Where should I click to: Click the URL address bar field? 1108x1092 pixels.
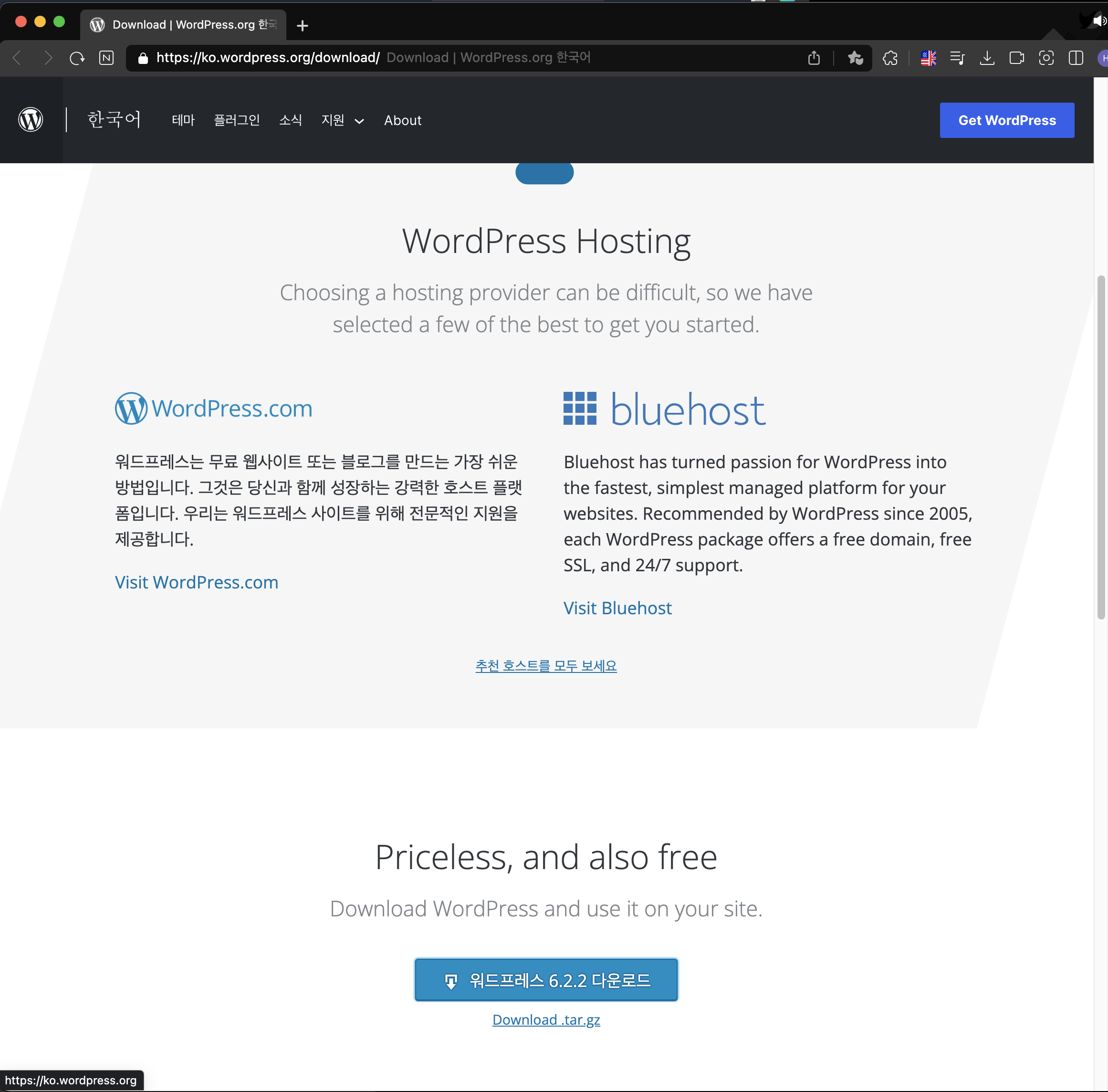click(459, 58)
